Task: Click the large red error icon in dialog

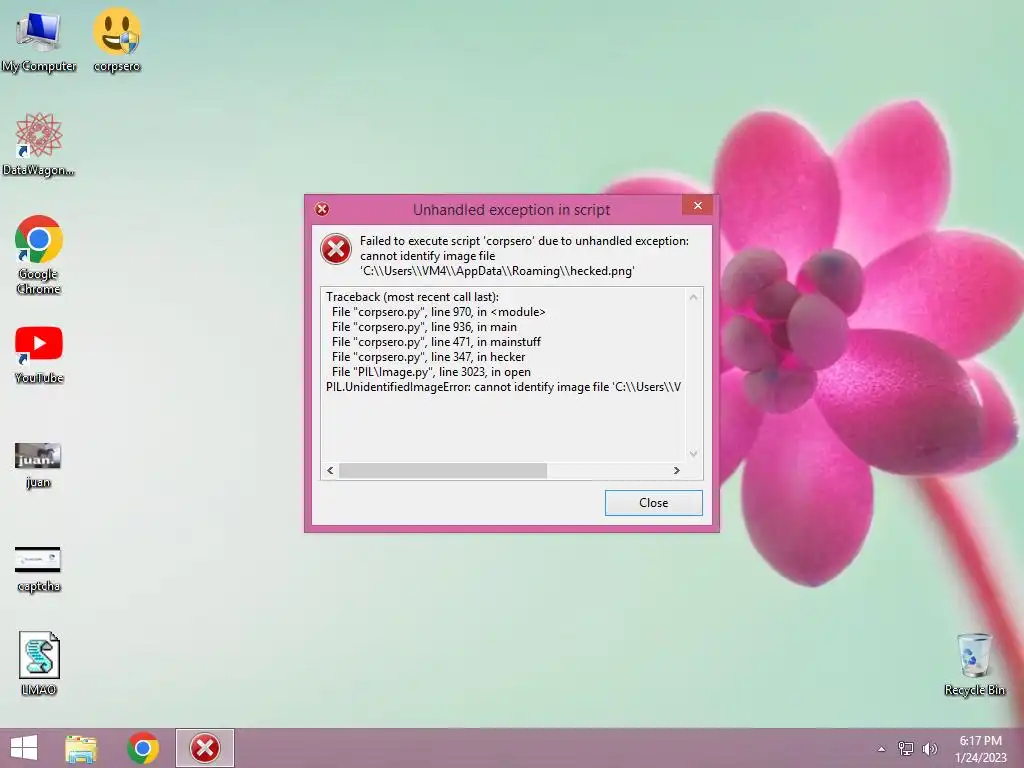Action: pyautogui.click(x=336, y=249)
